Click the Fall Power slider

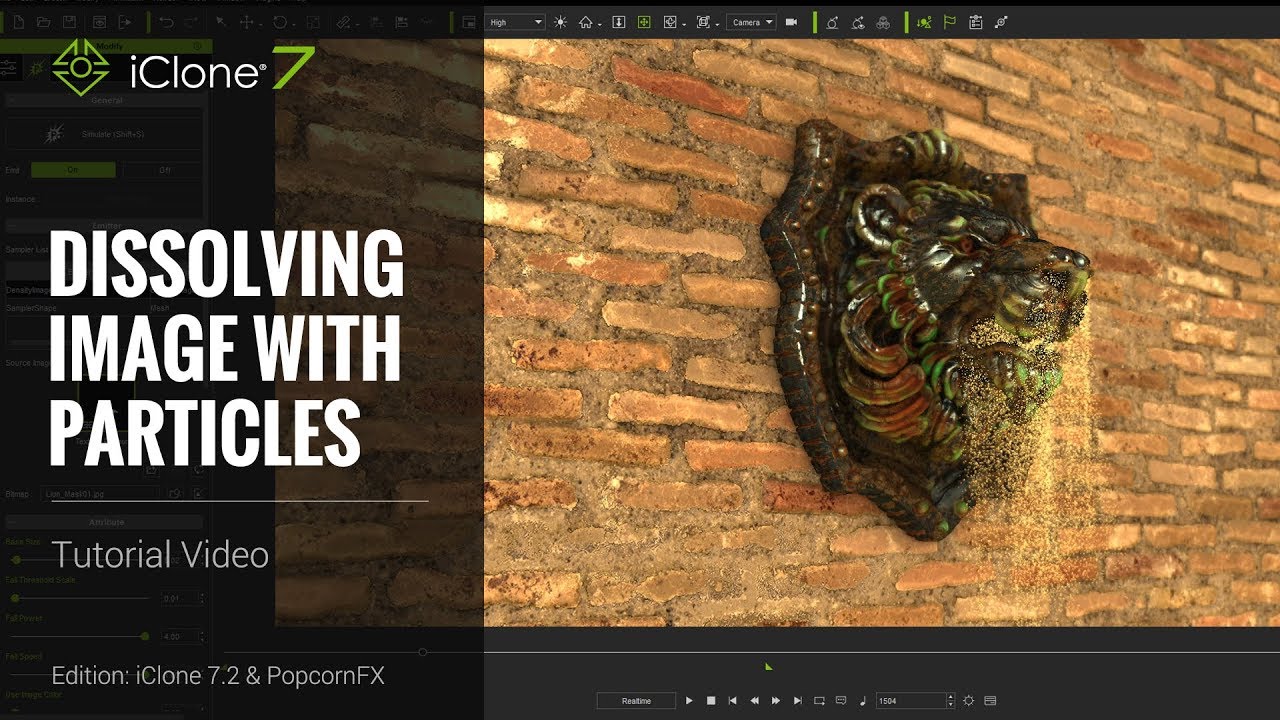80,636
